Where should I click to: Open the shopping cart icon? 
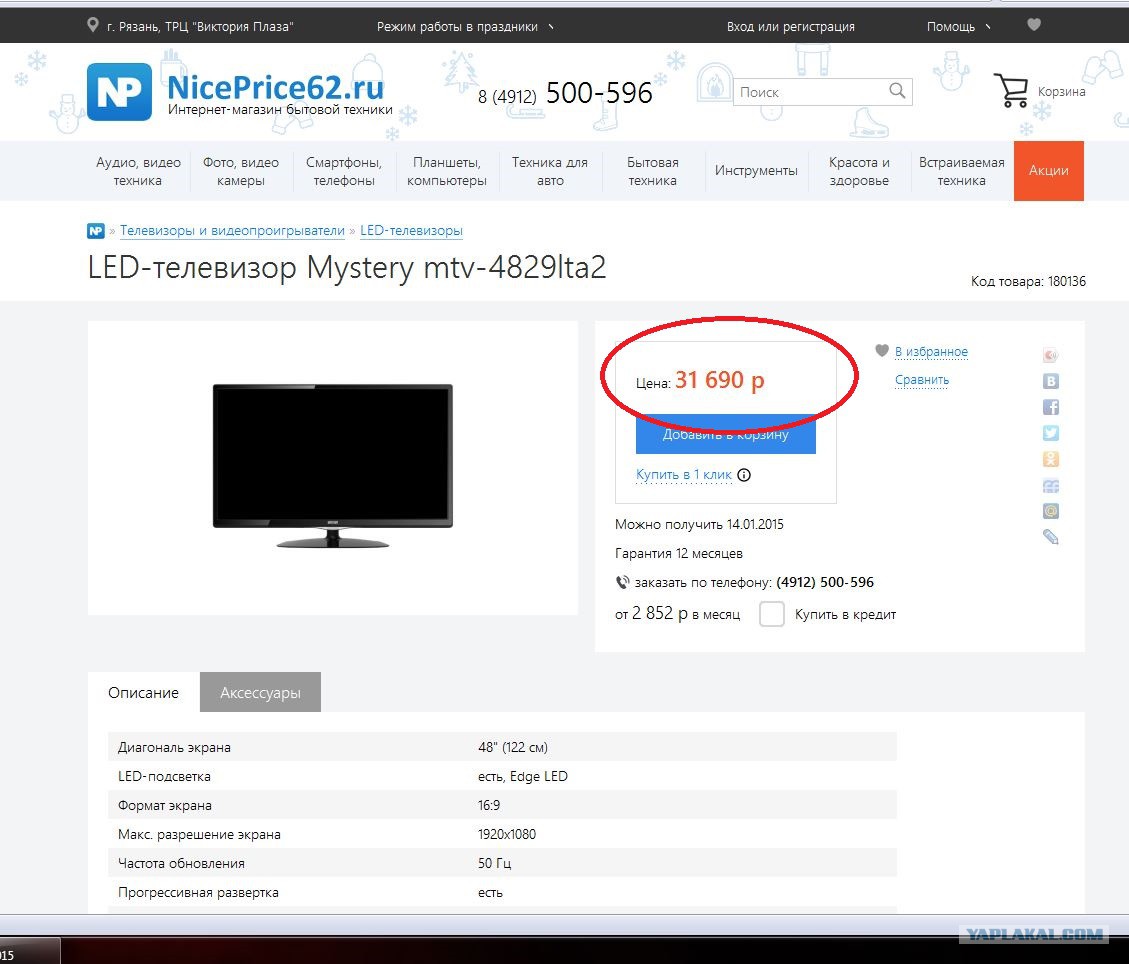pos(1012,90)
